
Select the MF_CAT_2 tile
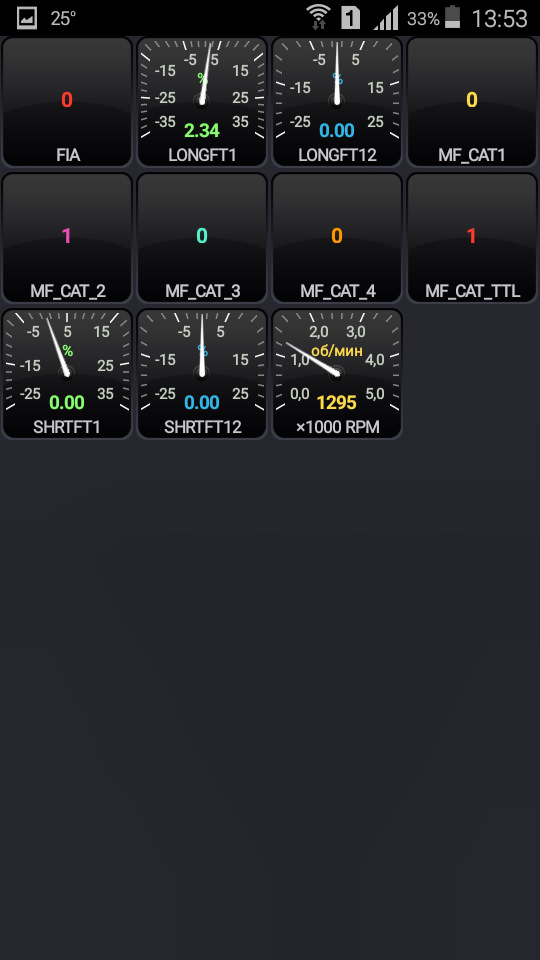pos(67,238)
